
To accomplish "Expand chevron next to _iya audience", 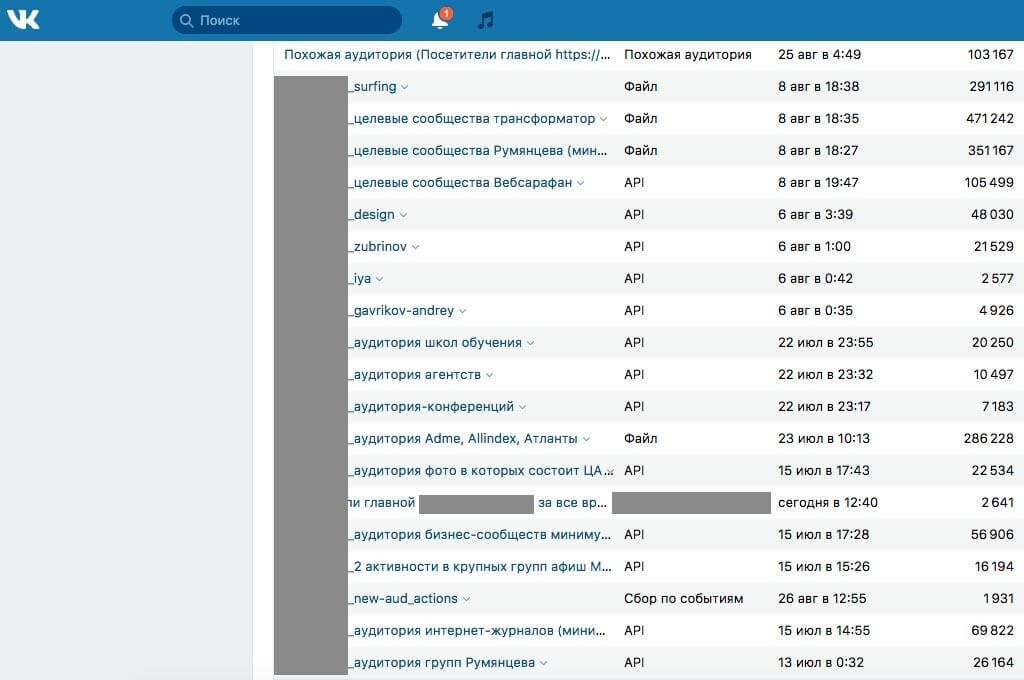I will (380, 279).
